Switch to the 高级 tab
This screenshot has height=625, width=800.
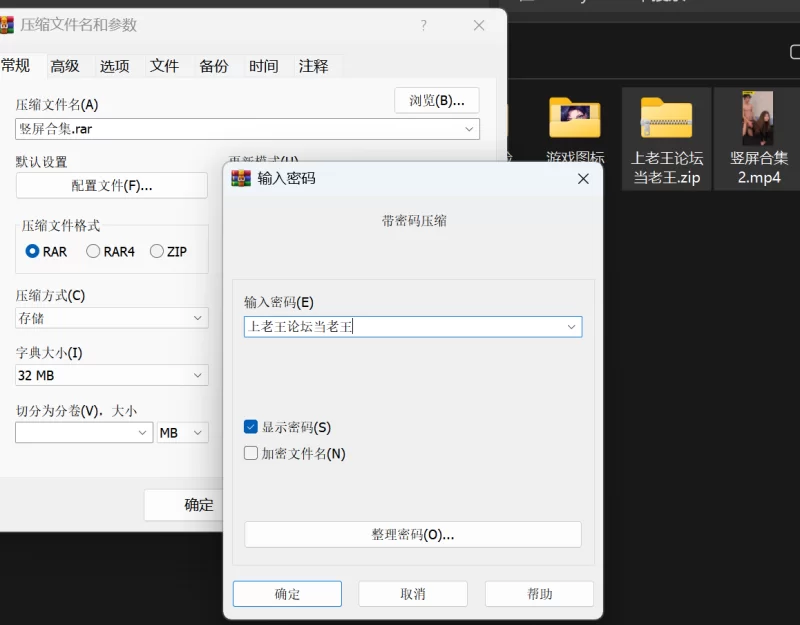tap(65, 66)
